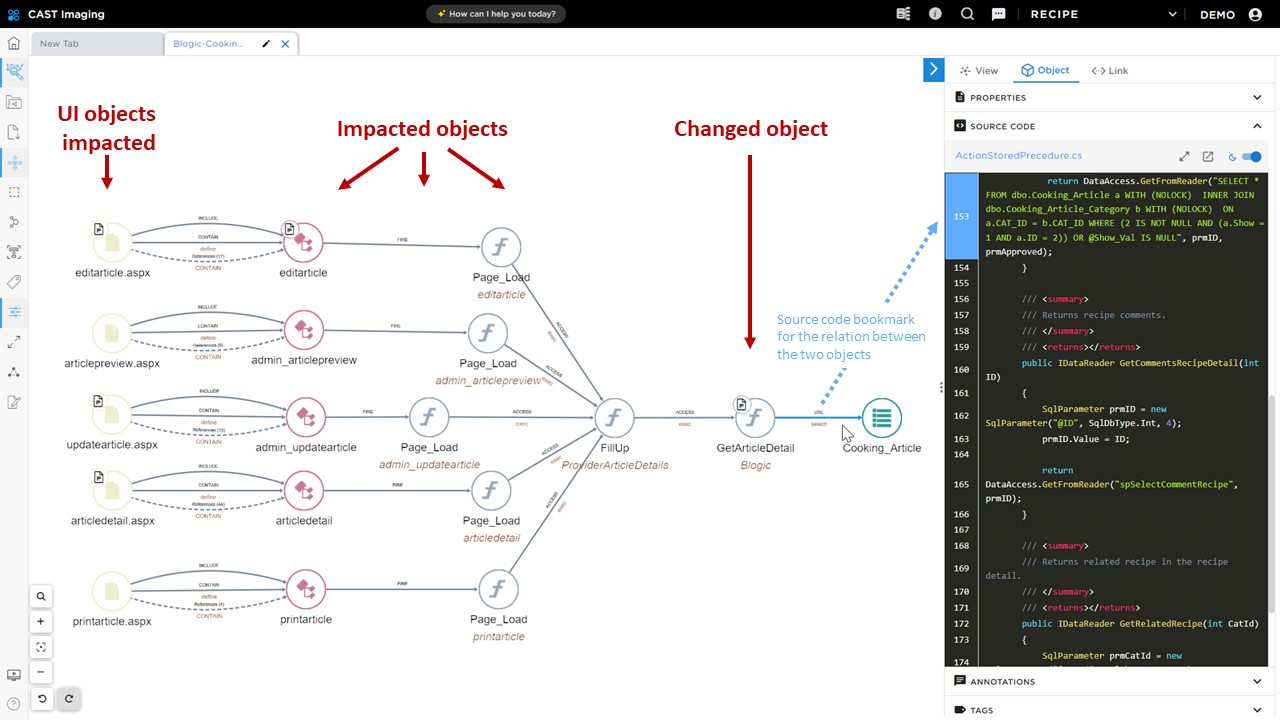Expand the PROPERTIES section
Screen dimensions: 1280x720
click(1257, 97)
